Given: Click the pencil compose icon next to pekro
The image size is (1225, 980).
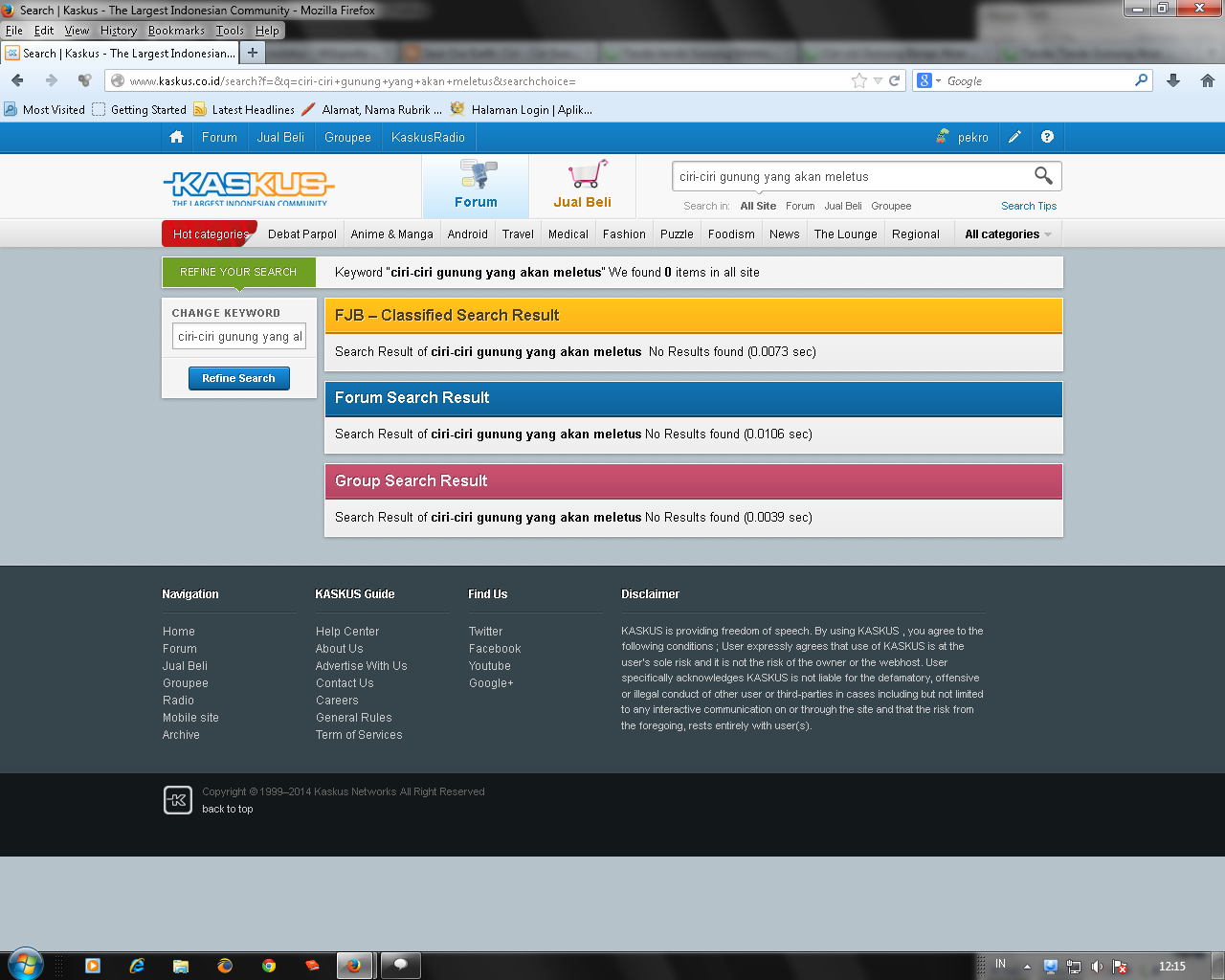Looking at the screenshot, I should tap(1014, 137).
